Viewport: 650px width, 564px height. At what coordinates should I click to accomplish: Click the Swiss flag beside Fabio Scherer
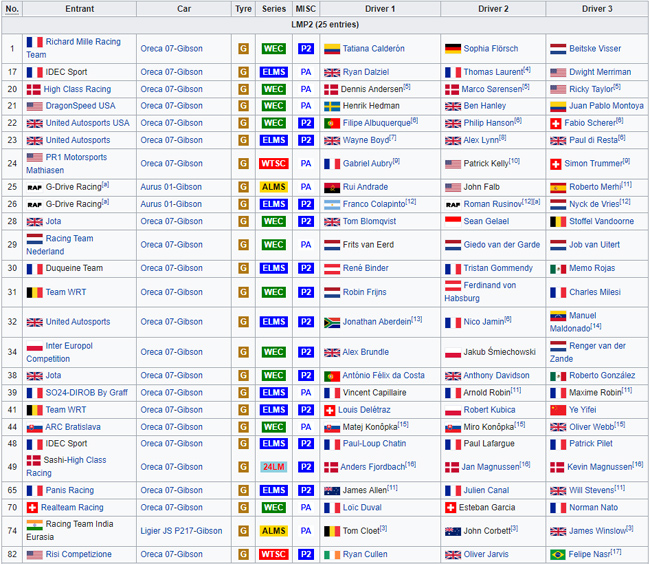555,123
